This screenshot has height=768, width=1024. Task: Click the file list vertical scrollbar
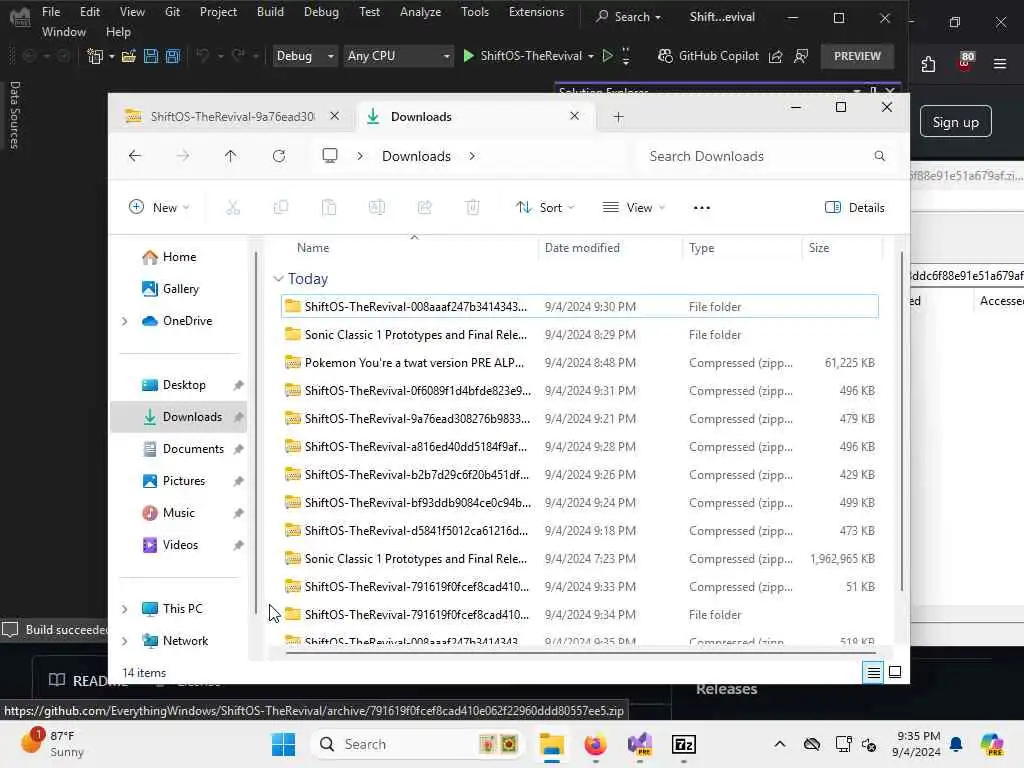coord(902,421)
